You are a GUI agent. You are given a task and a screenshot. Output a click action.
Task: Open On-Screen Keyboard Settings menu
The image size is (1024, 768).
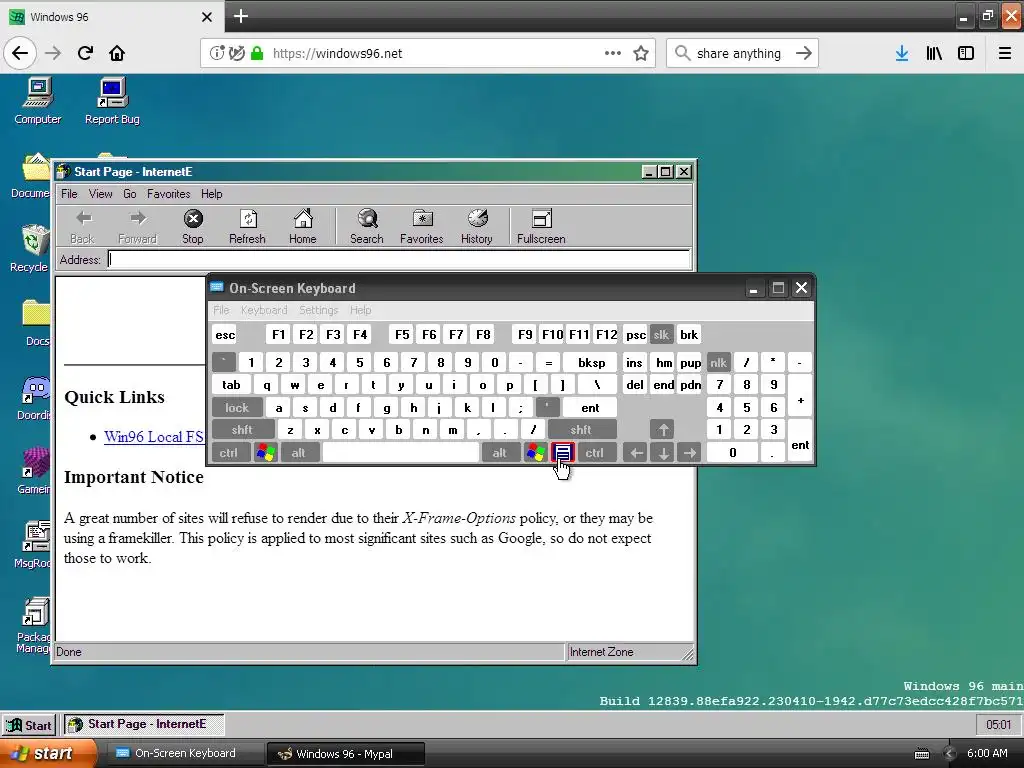pos(319,310)
